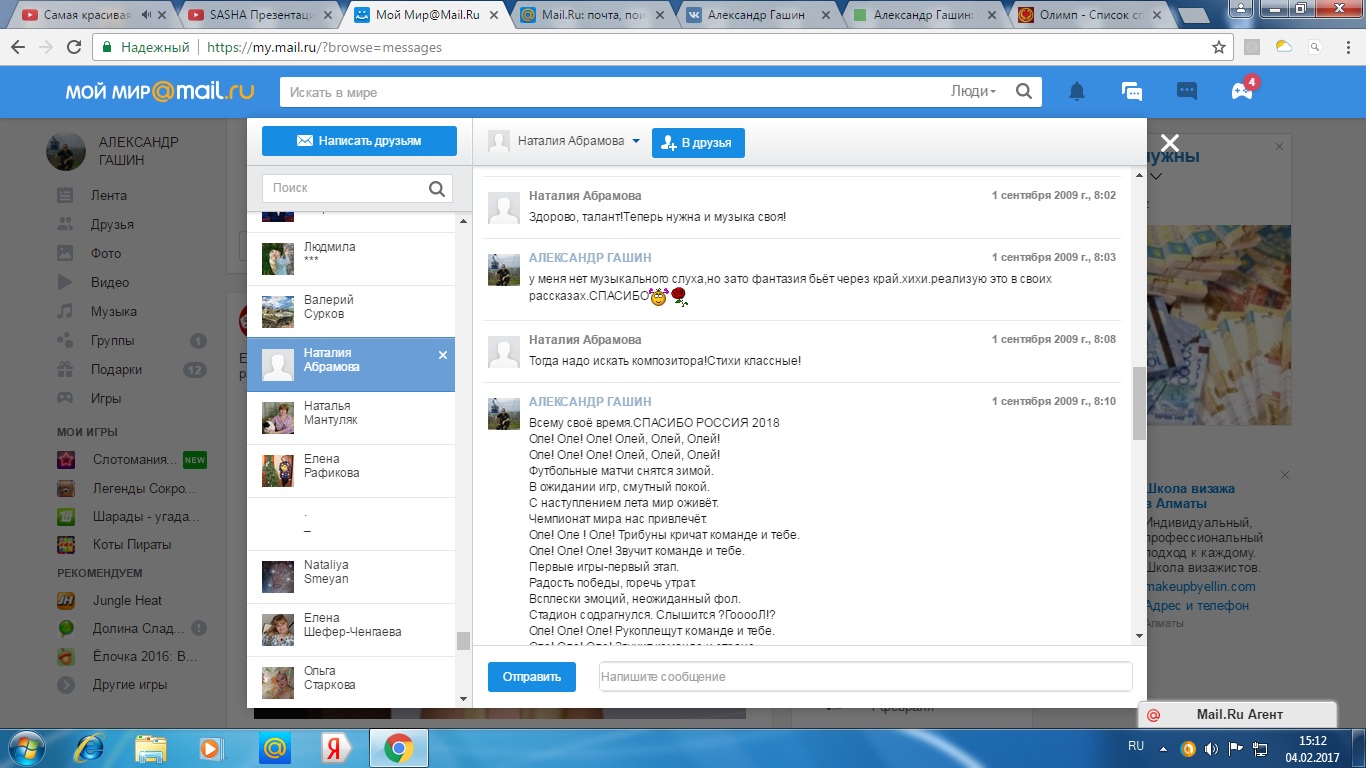This screenshot has height=768, width=1366.
Task: Select the Елена Шефер-Ченгаева conversation
Action: click(x=351, y=630)
